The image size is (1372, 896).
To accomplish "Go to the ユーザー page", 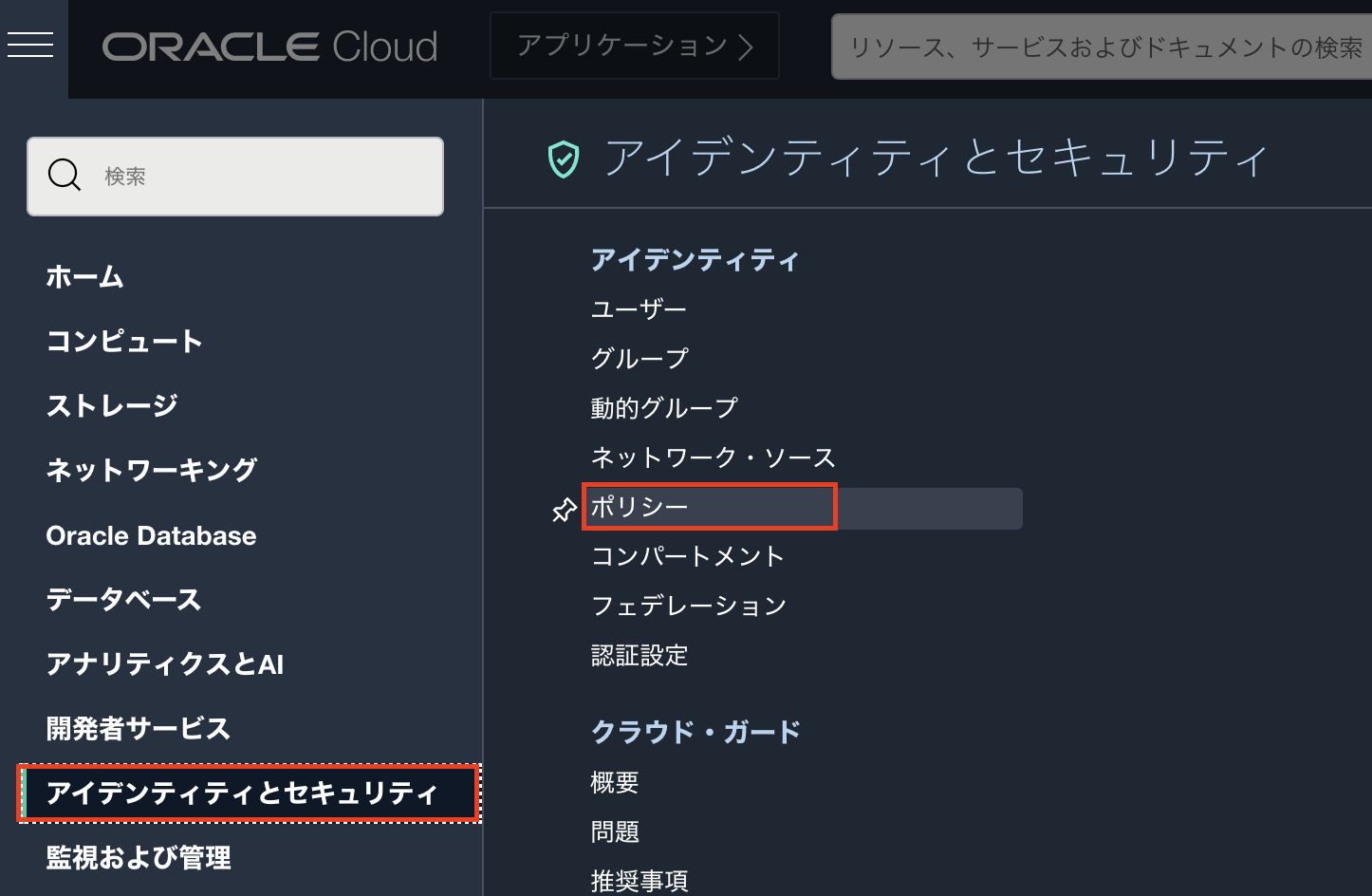I will point(639,309).
